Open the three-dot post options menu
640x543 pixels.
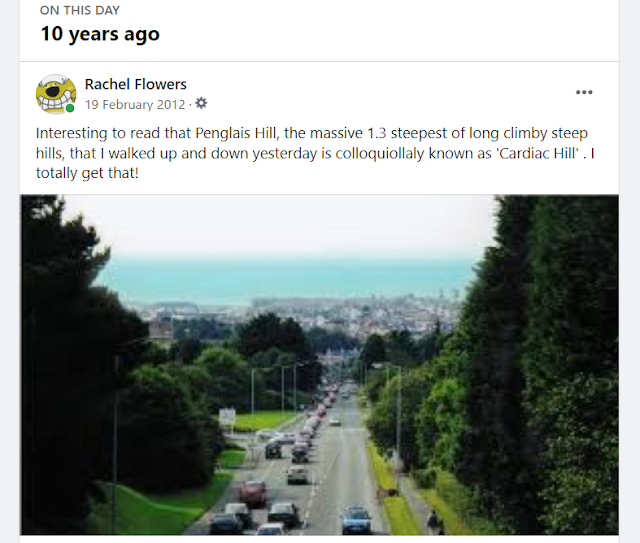(x=584, y=92)
